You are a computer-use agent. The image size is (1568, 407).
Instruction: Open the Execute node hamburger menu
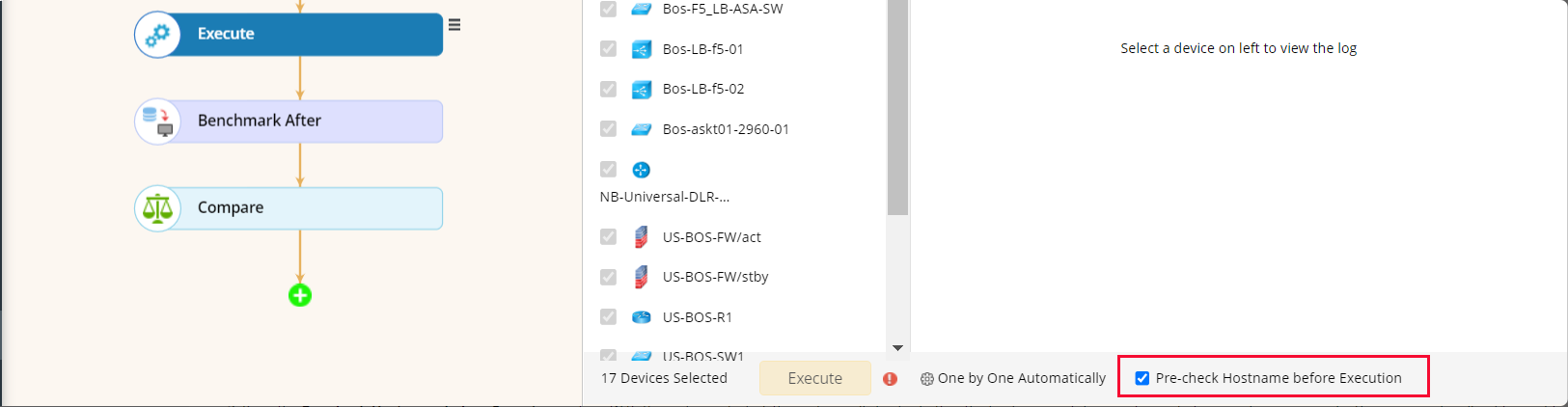tap(454, 25)
